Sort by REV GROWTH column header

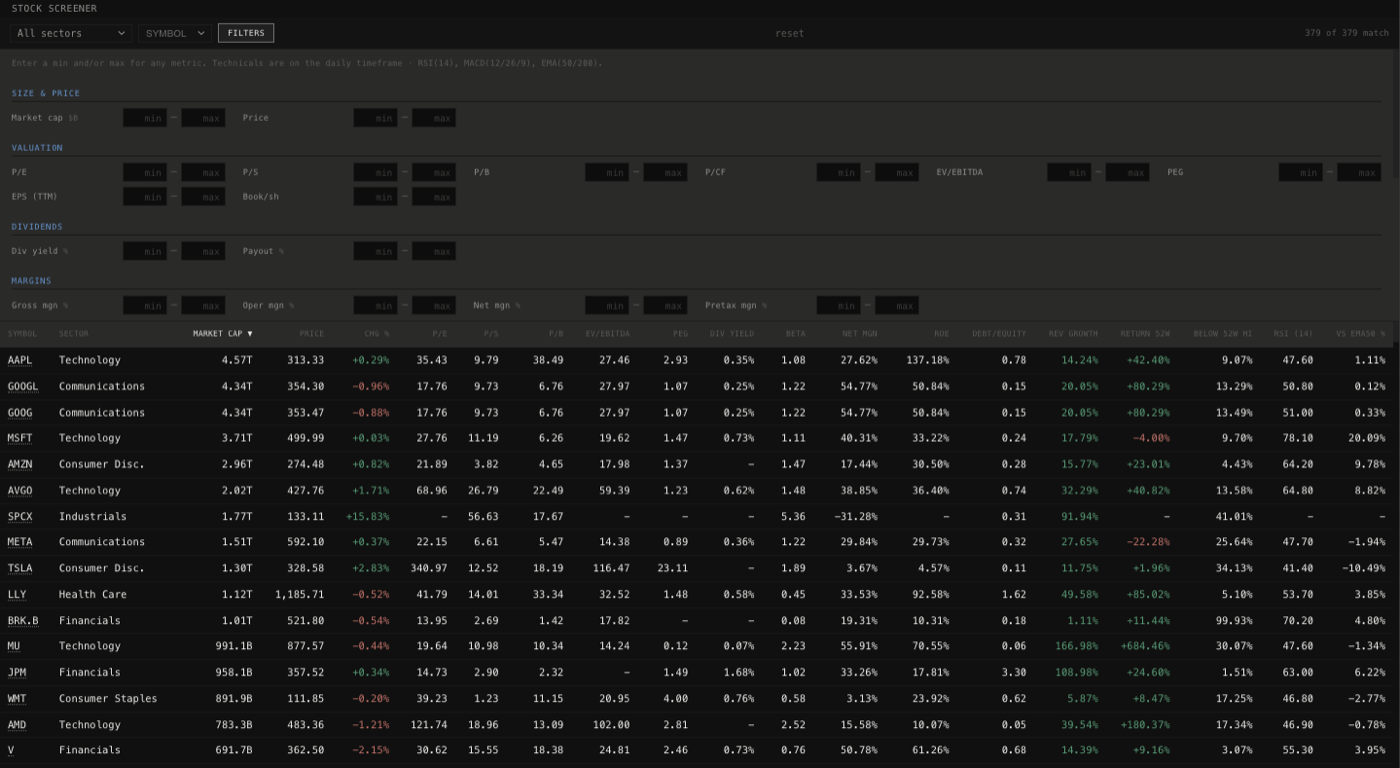[x=1073, y=334]
